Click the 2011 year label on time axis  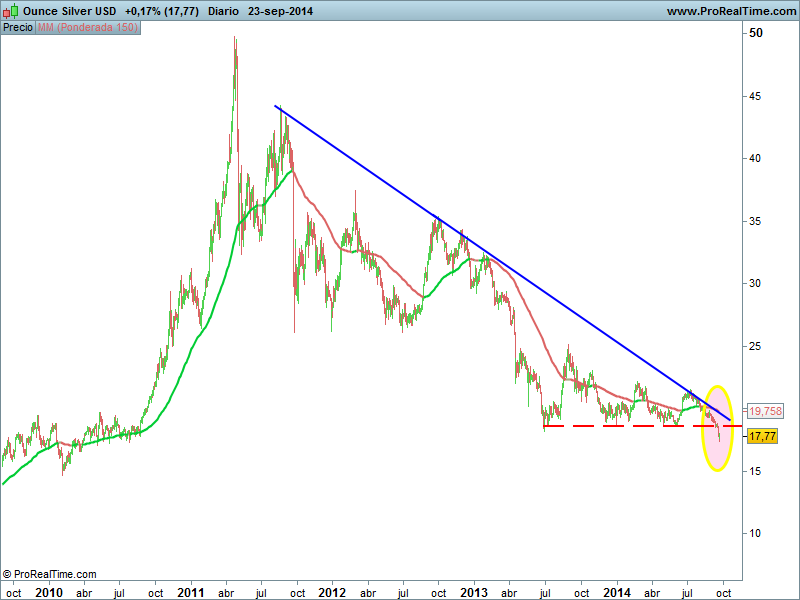[x=191, y=593]
